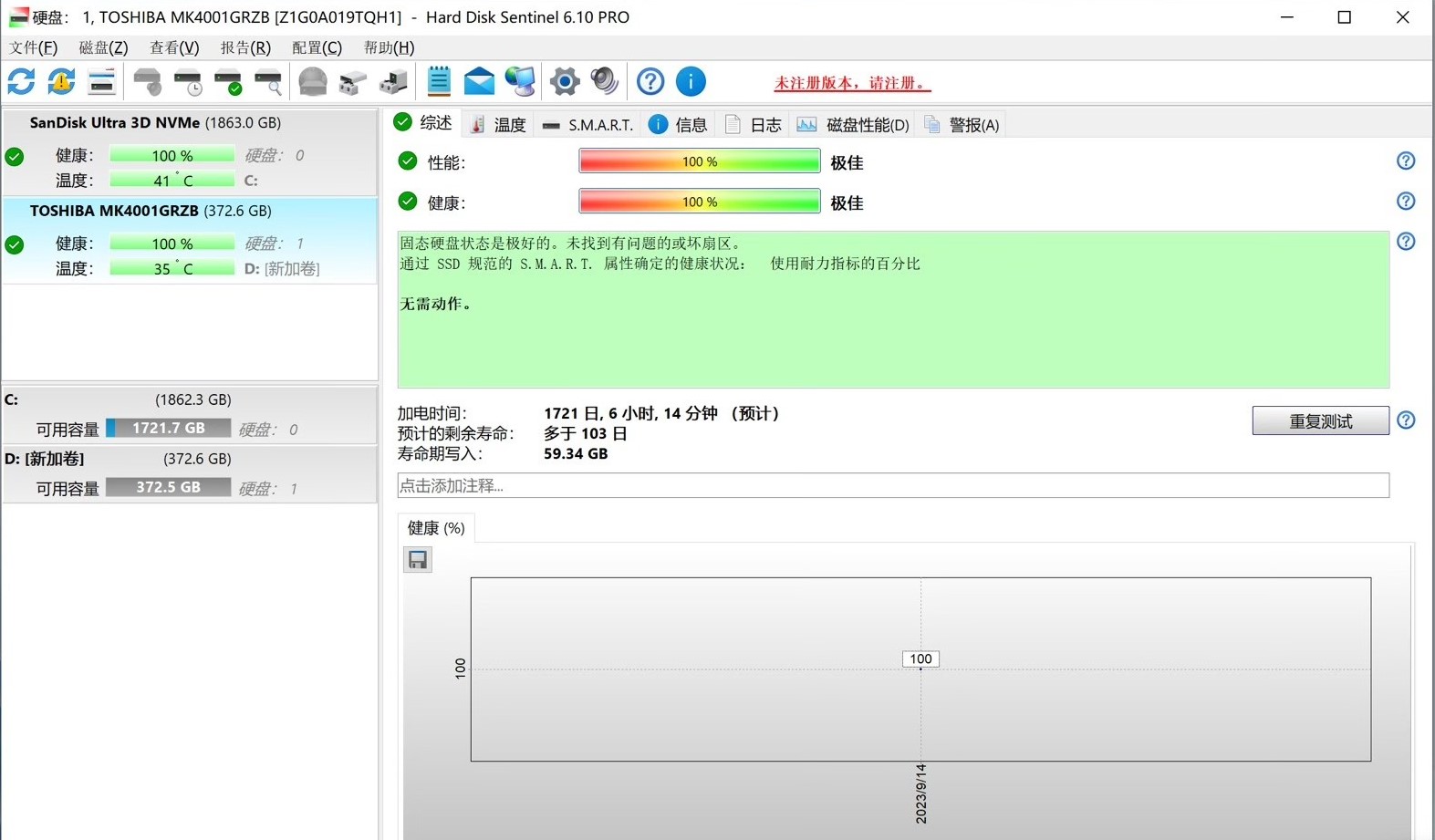Image resolution: width=1435 pixels, height=840 pixels.
Task: Open the 配置(C) menu
Action: tap(317, 47)
